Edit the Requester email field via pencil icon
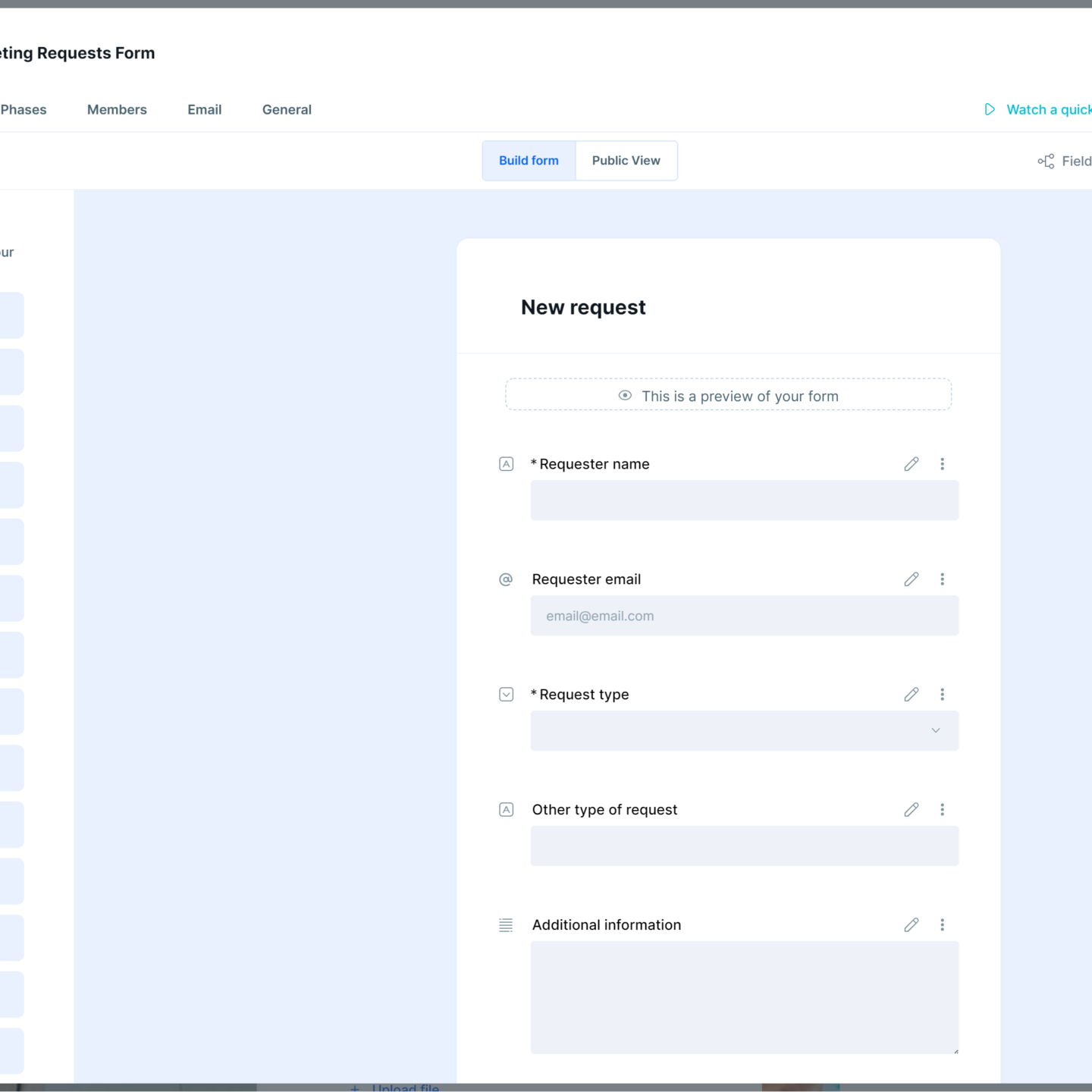This screenshot has height=1092, width=1092. (912, 579)
